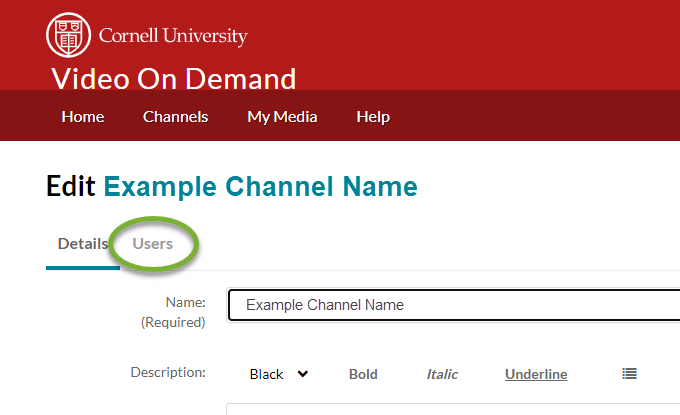Viewport: 680px width, 415px height.
Task: Open the Example Channel Name heading link
Action: 260,186
